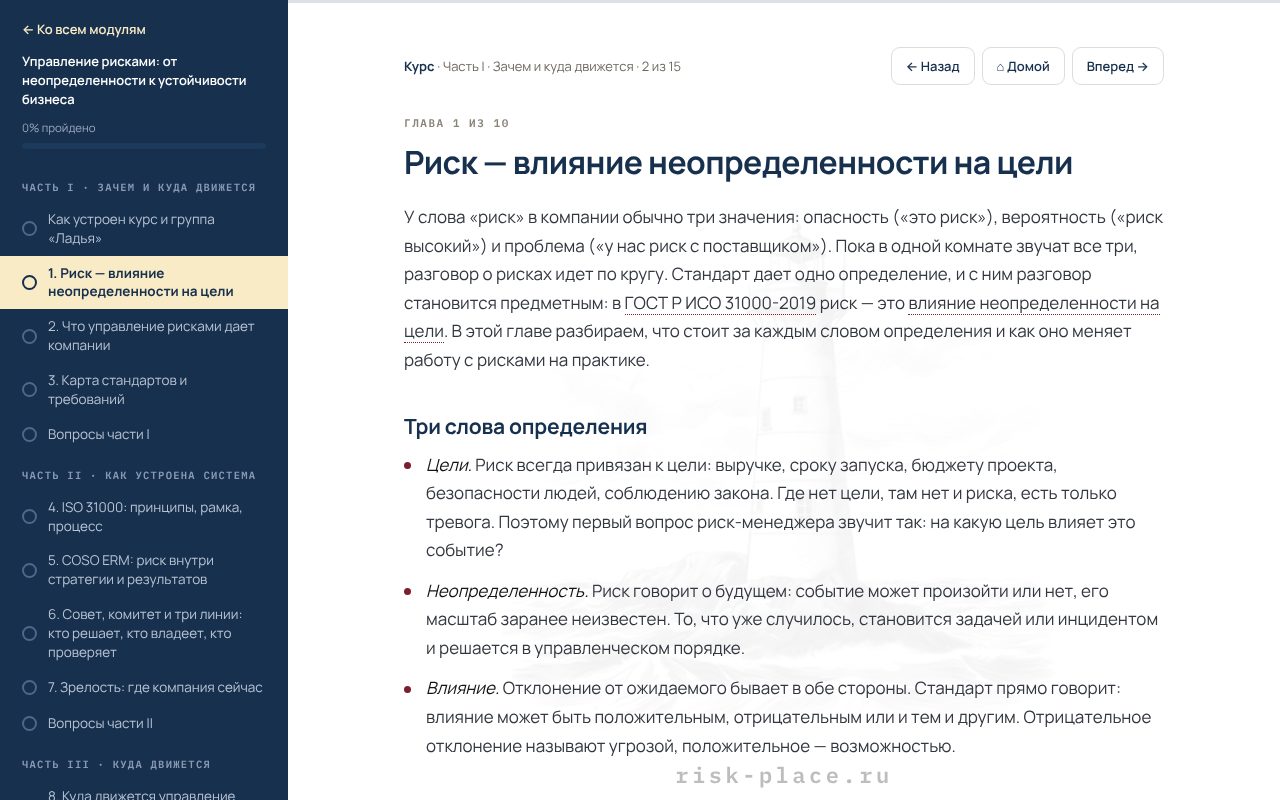Go to next page with 'Вперед →'

[x=1118, y=67]
